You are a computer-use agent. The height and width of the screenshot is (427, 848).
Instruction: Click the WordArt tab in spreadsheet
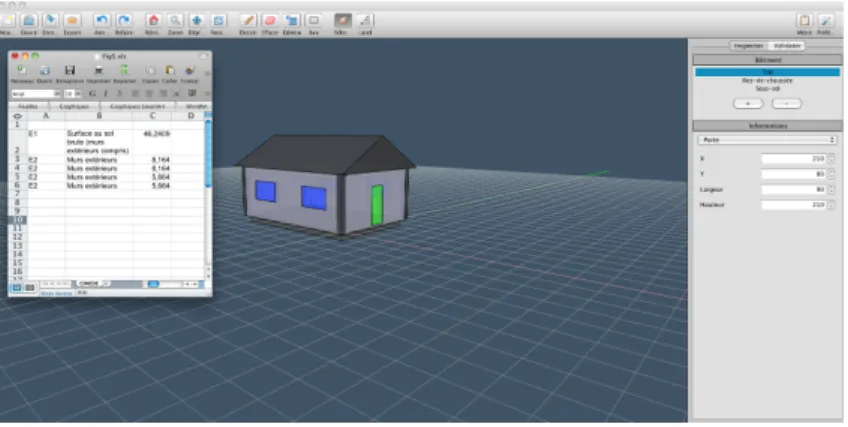coord(196,106)
